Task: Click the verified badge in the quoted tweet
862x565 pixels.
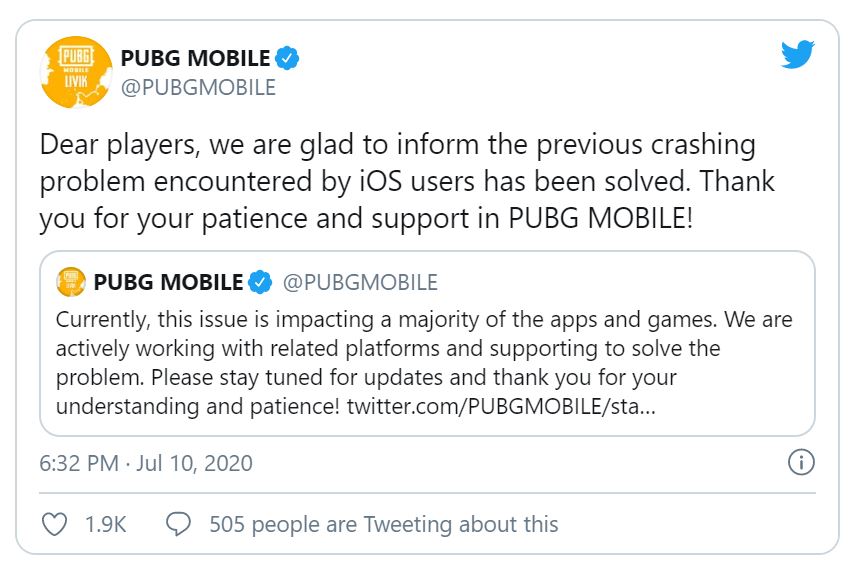Action: 259,283
